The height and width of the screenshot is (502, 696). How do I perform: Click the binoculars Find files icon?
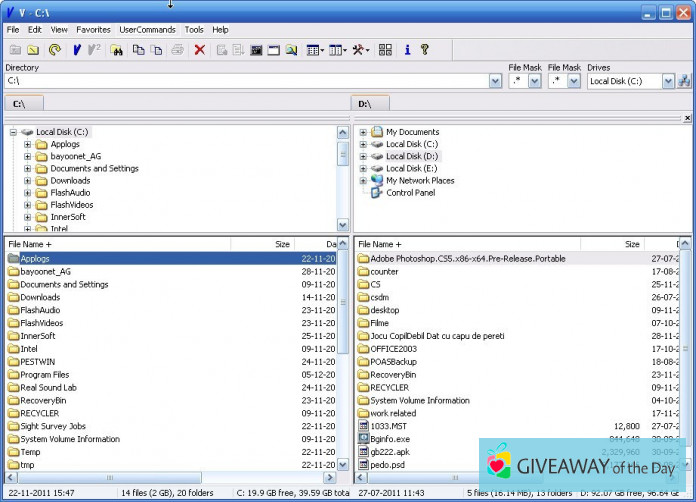pyautogui.click(x=117, y=49)
